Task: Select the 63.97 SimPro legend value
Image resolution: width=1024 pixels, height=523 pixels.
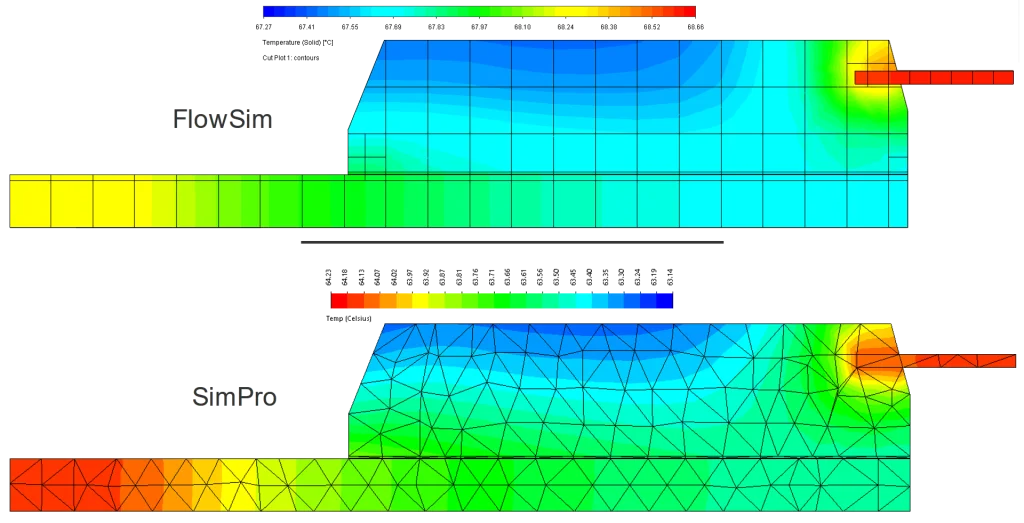Action: pyautogui.click(x=410, y=277)
